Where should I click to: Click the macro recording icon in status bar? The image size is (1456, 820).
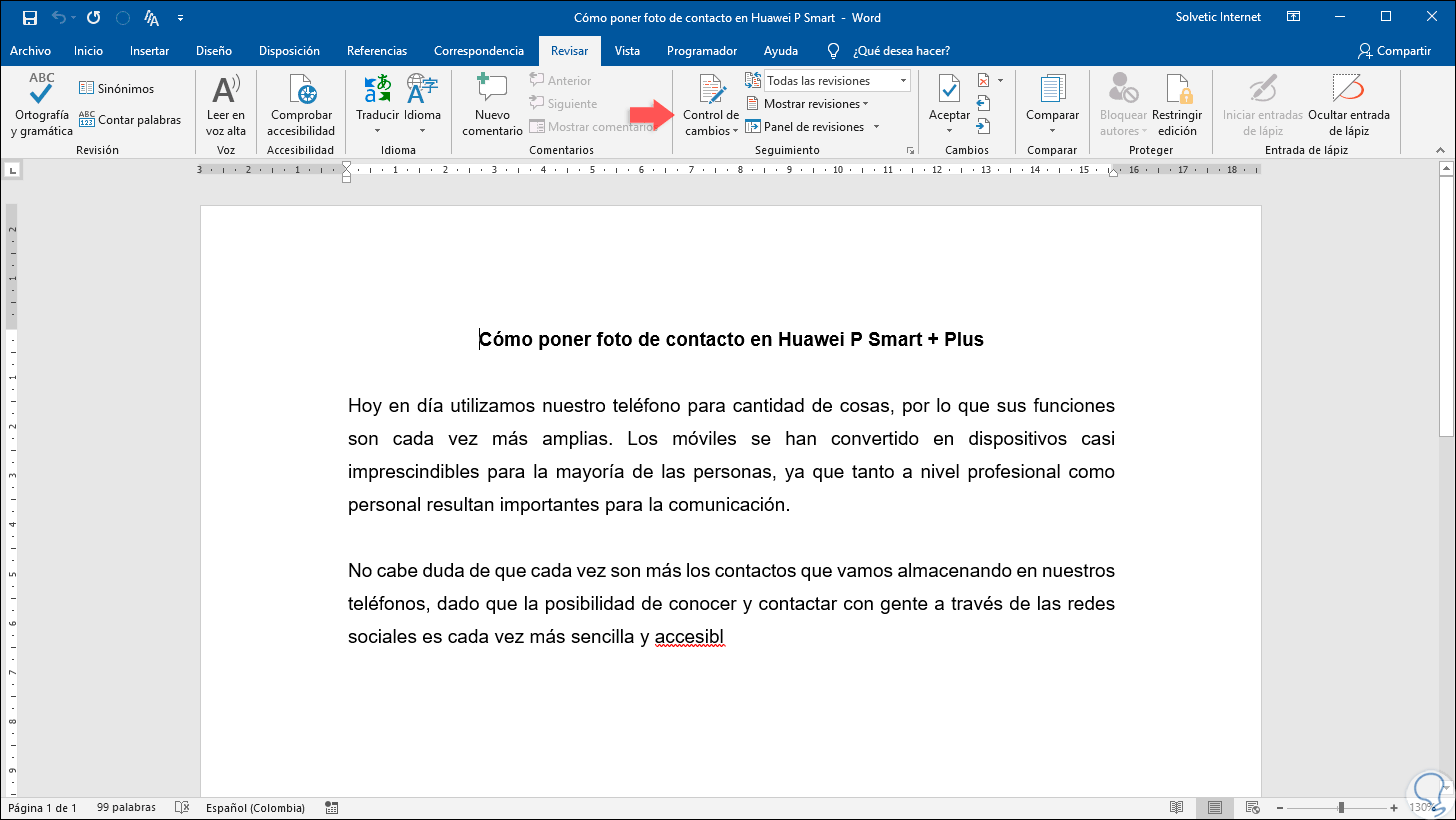click(x=332, y=808)
